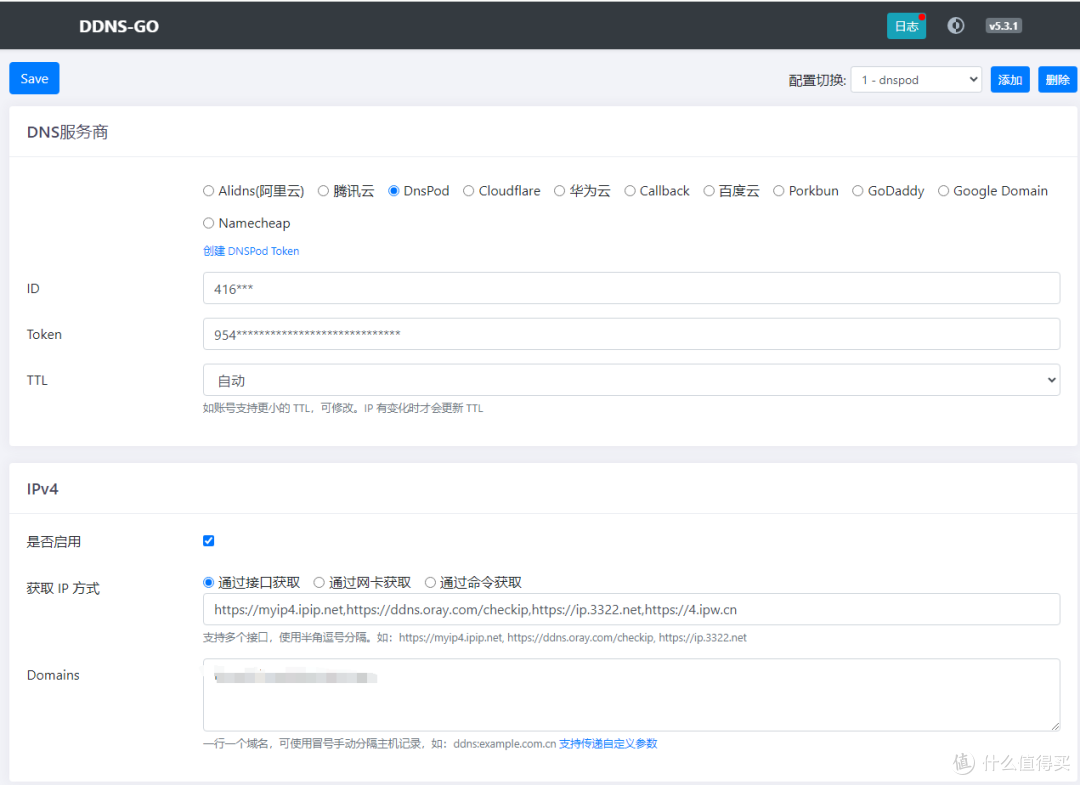
Task: Open the 创建 DNSPod Token link
Action: (251, 251)
